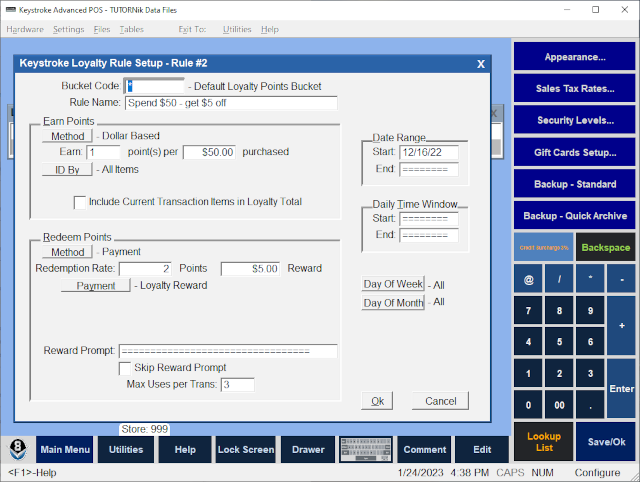This screenshot has height=482, width=640.
Task: Close the Loyalty Rule Setup dialog with X
Action: [480, 64]
